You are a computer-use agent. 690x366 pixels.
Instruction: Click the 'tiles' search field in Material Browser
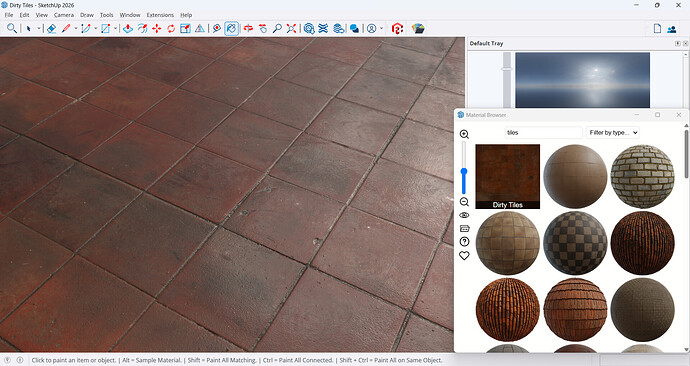point(543,132)
